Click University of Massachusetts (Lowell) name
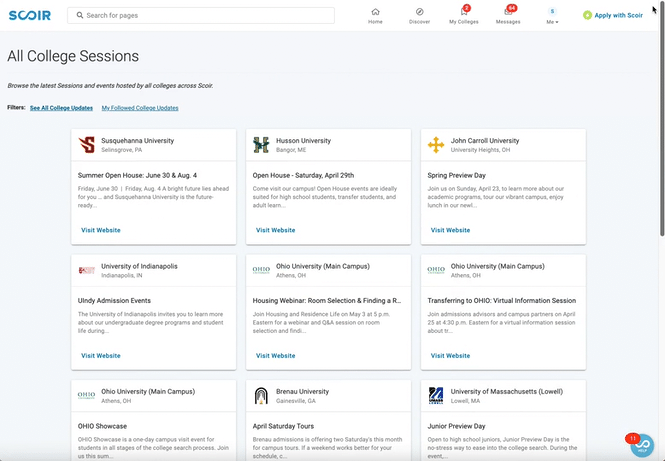The width and height of the screenshot is (665, 461). [x=507, y=391]
